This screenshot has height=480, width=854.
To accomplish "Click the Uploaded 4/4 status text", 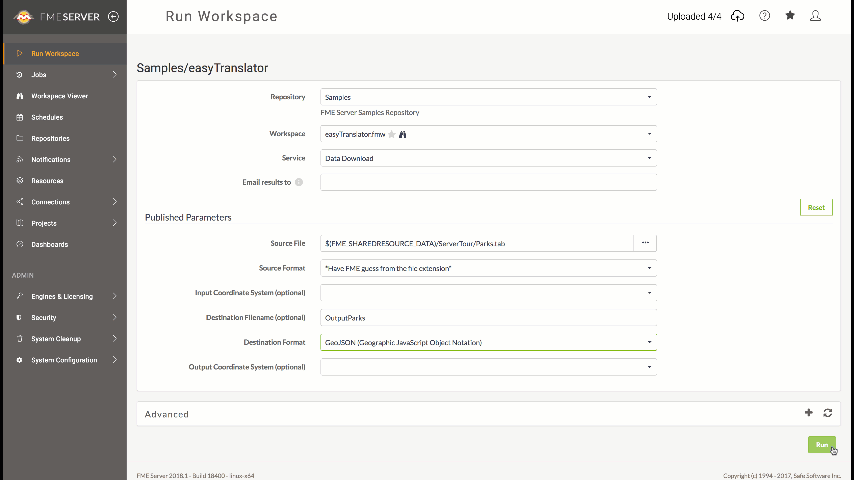I will tap(694, 16).
